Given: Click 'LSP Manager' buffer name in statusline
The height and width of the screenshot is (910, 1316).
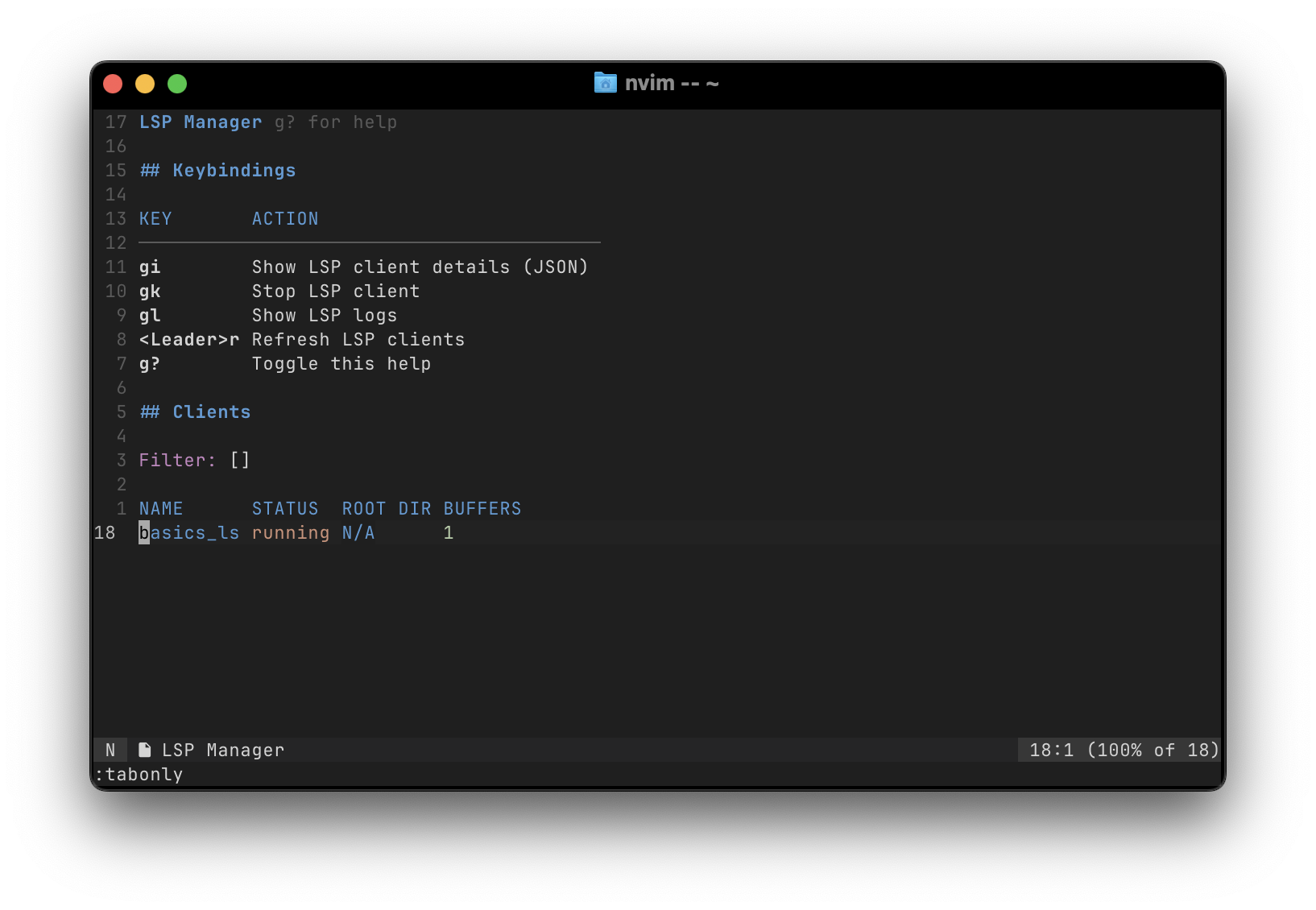Looking at the screenshot, I should (x=223, y=750).
